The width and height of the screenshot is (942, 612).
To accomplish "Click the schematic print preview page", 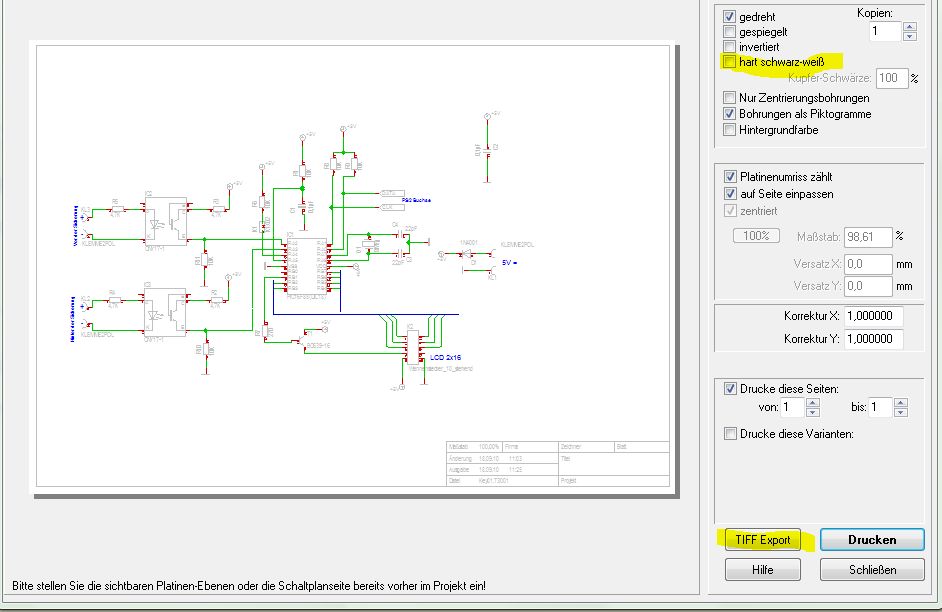I will click(x=353, y=266).
